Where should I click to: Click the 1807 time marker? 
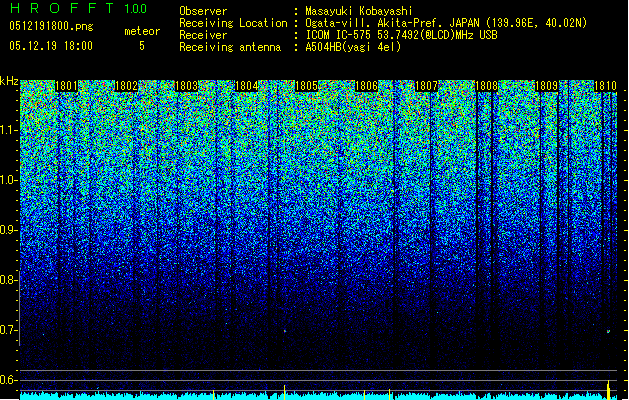pos(426,86)
